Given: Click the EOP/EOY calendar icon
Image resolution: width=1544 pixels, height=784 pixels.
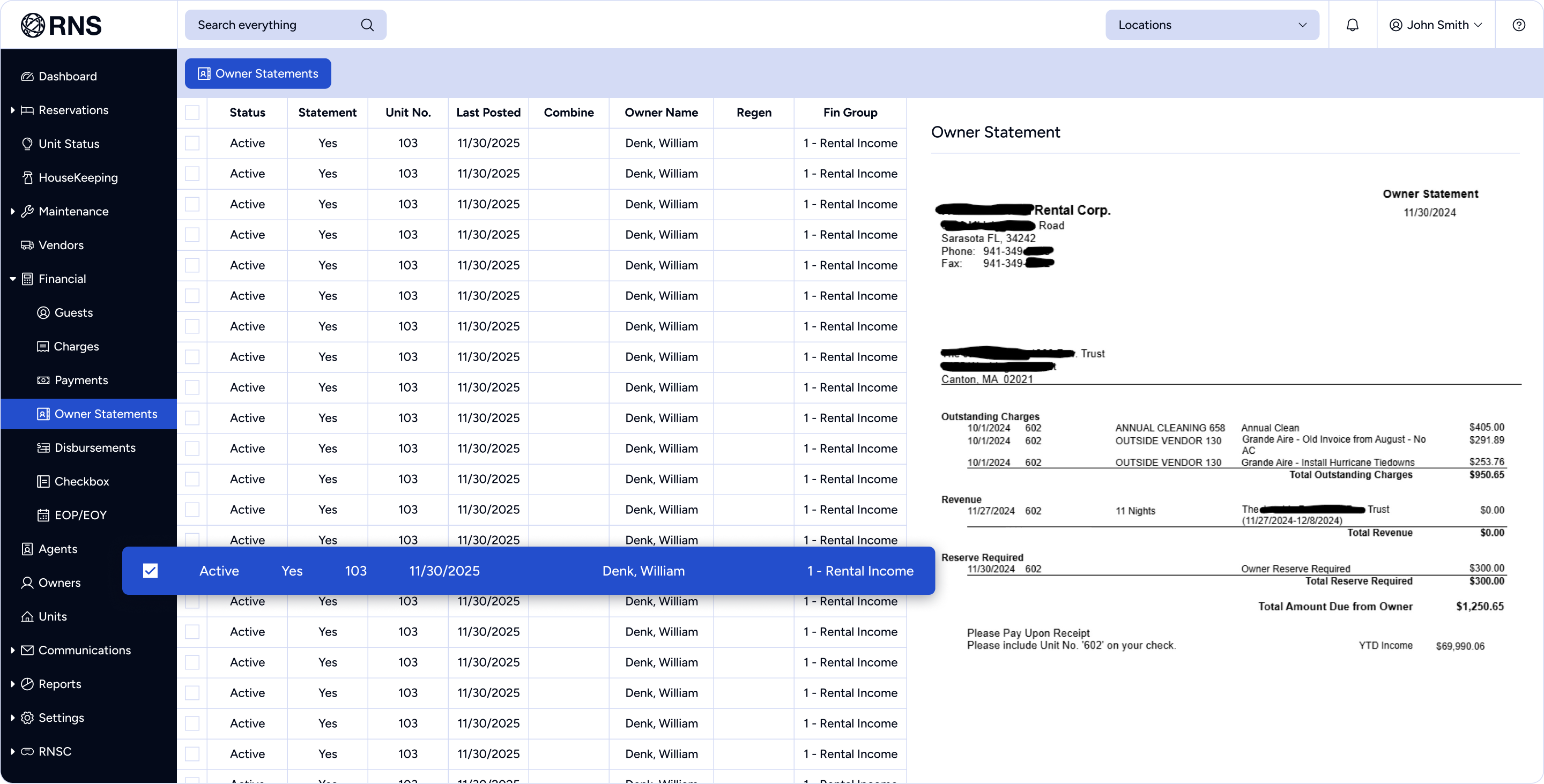Looking at the screenshot, I should click(43, 515).
